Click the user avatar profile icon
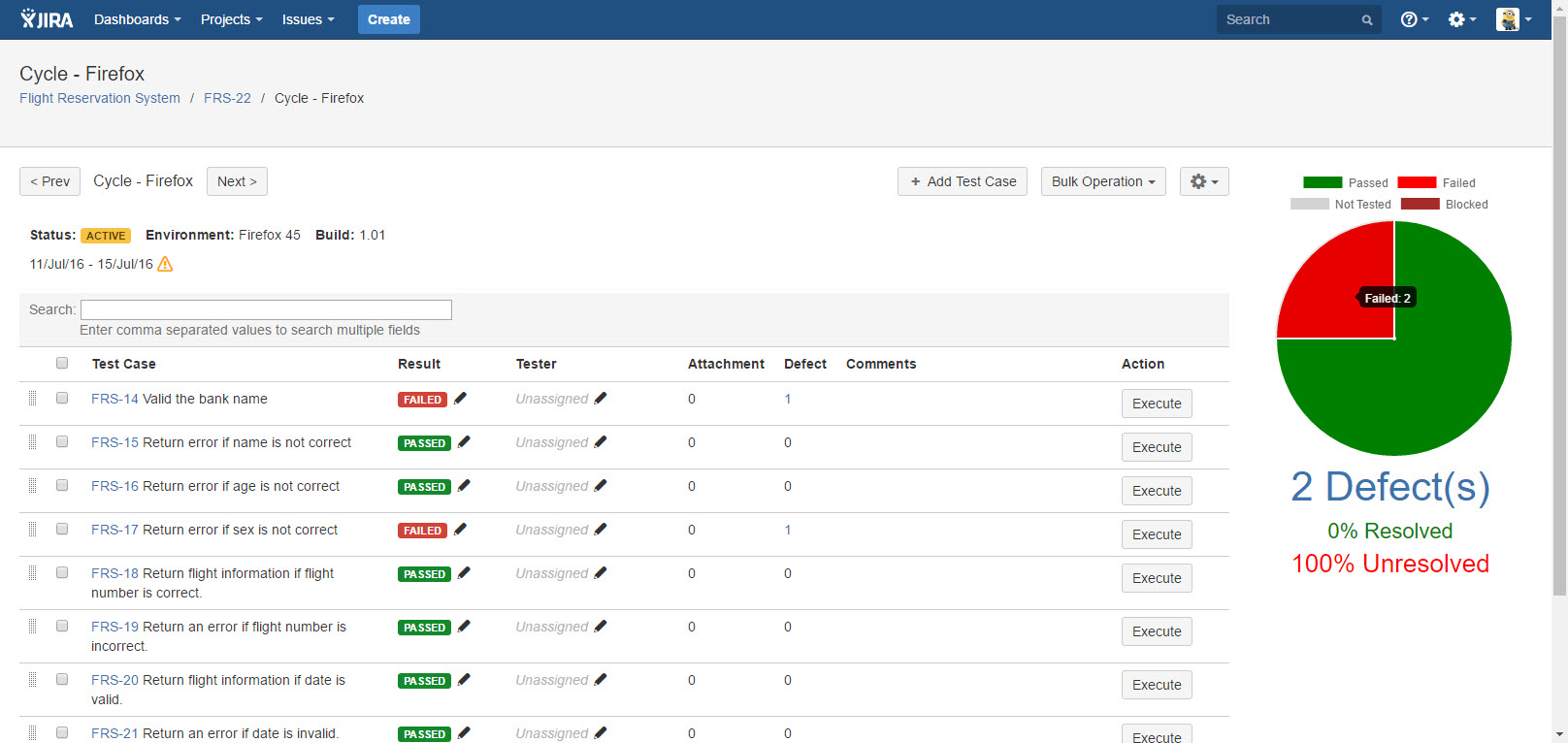The width and height of the screenshot is (1568, 743). point(1508,19)
